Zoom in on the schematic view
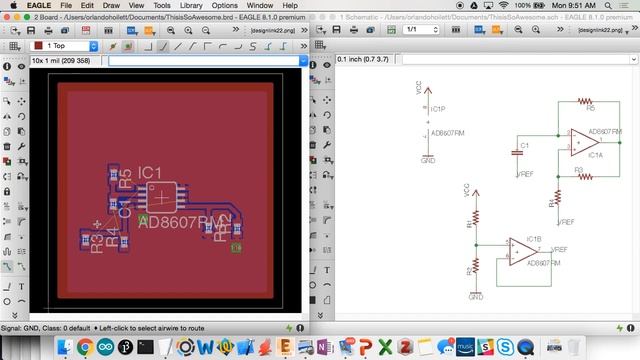This screenshot has height=360, width=640. [x=536, y=29]
